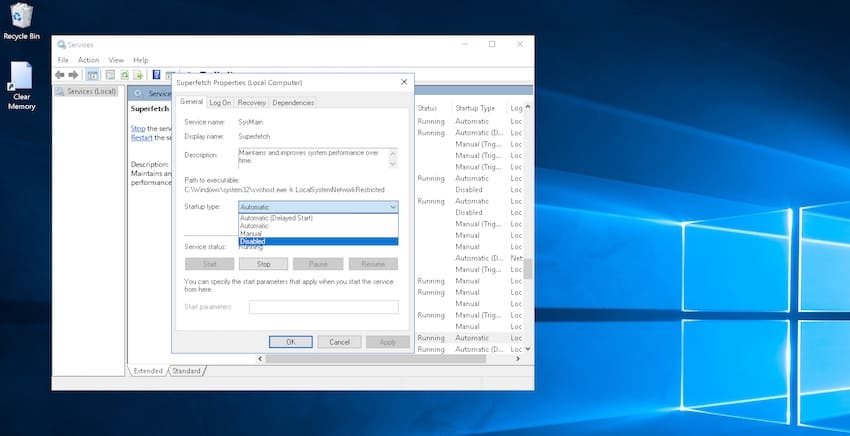Click the grayed Start button

(210, 264)
